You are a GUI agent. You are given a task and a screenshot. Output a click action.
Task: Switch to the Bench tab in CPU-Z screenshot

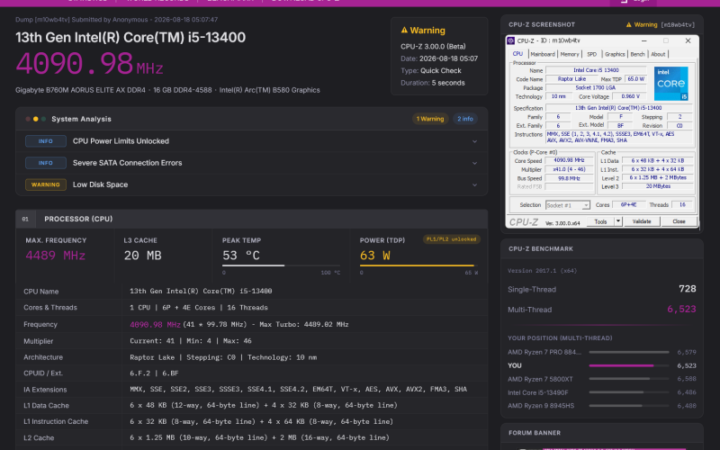[637, 54]
